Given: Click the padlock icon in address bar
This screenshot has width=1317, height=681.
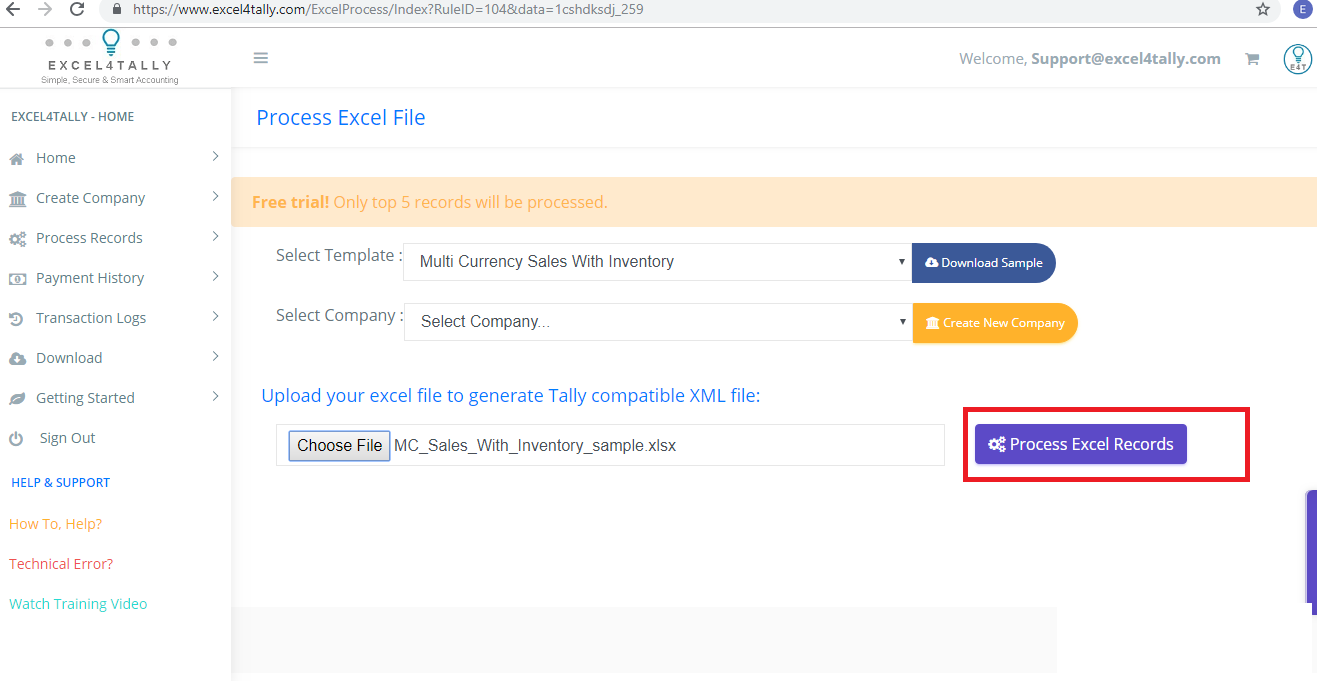Looking at the screenshot, I should (116, 9).
